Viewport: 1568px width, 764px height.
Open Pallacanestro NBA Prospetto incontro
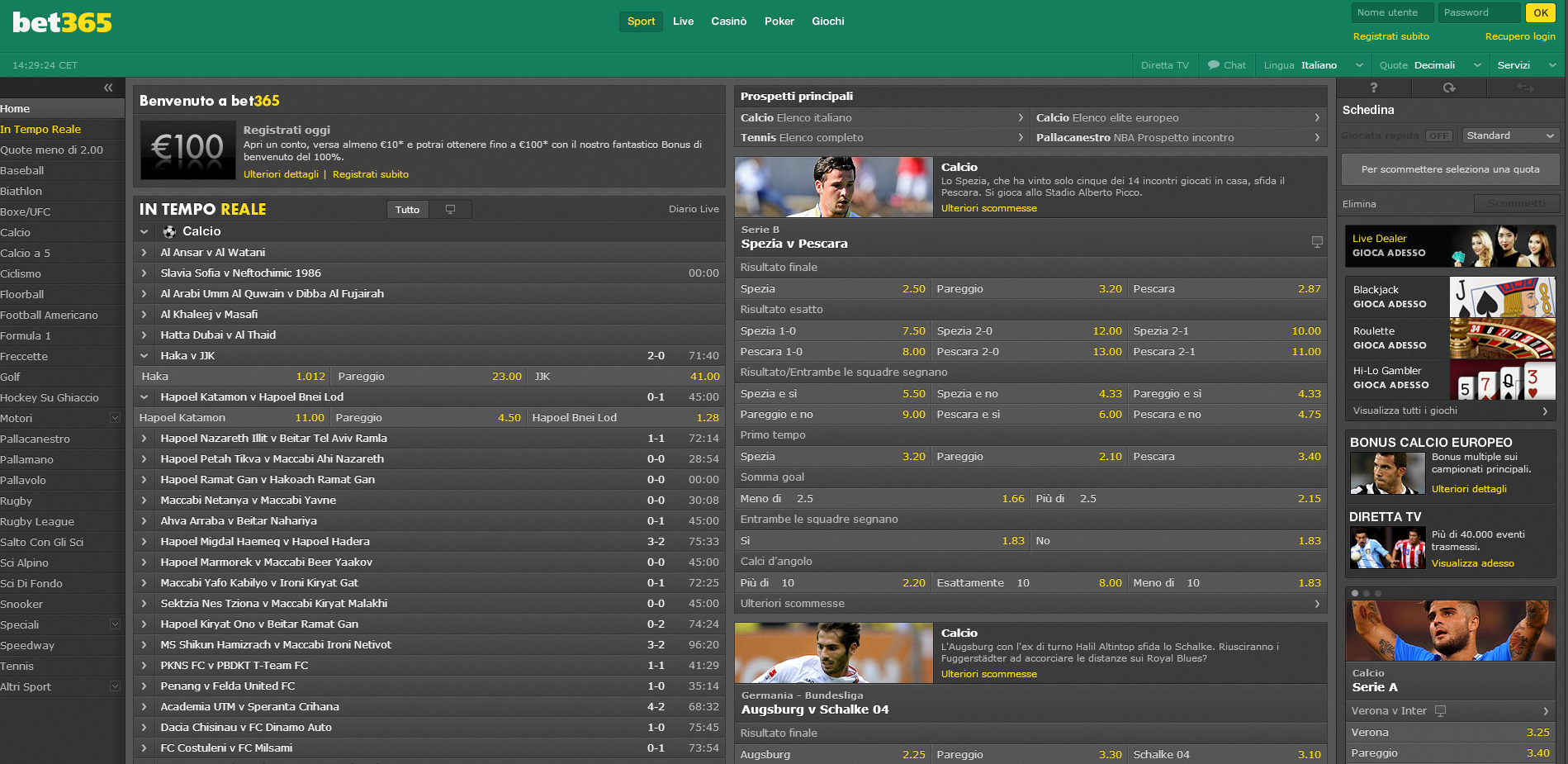point(1178,138)
